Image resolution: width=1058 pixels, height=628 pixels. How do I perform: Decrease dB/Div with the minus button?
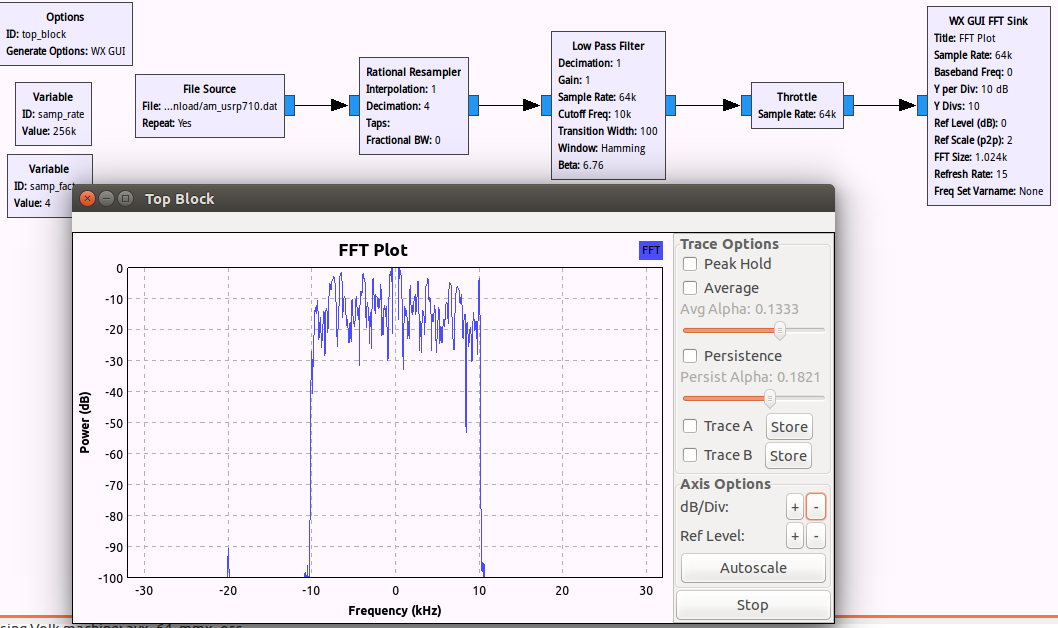815,507
